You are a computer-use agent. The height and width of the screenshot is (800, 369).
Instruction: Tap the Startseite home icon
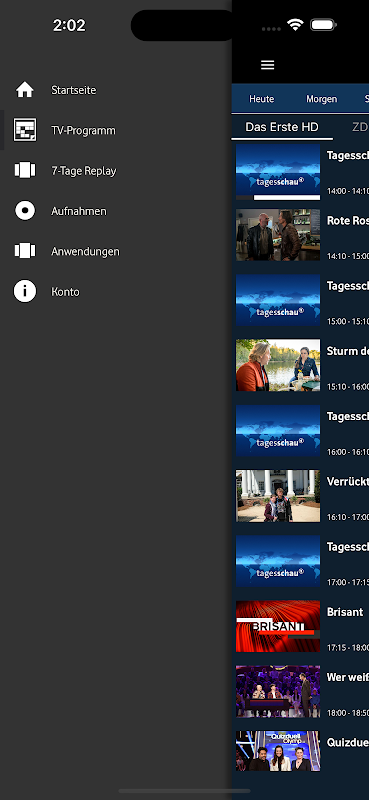(x=24, y=90)
